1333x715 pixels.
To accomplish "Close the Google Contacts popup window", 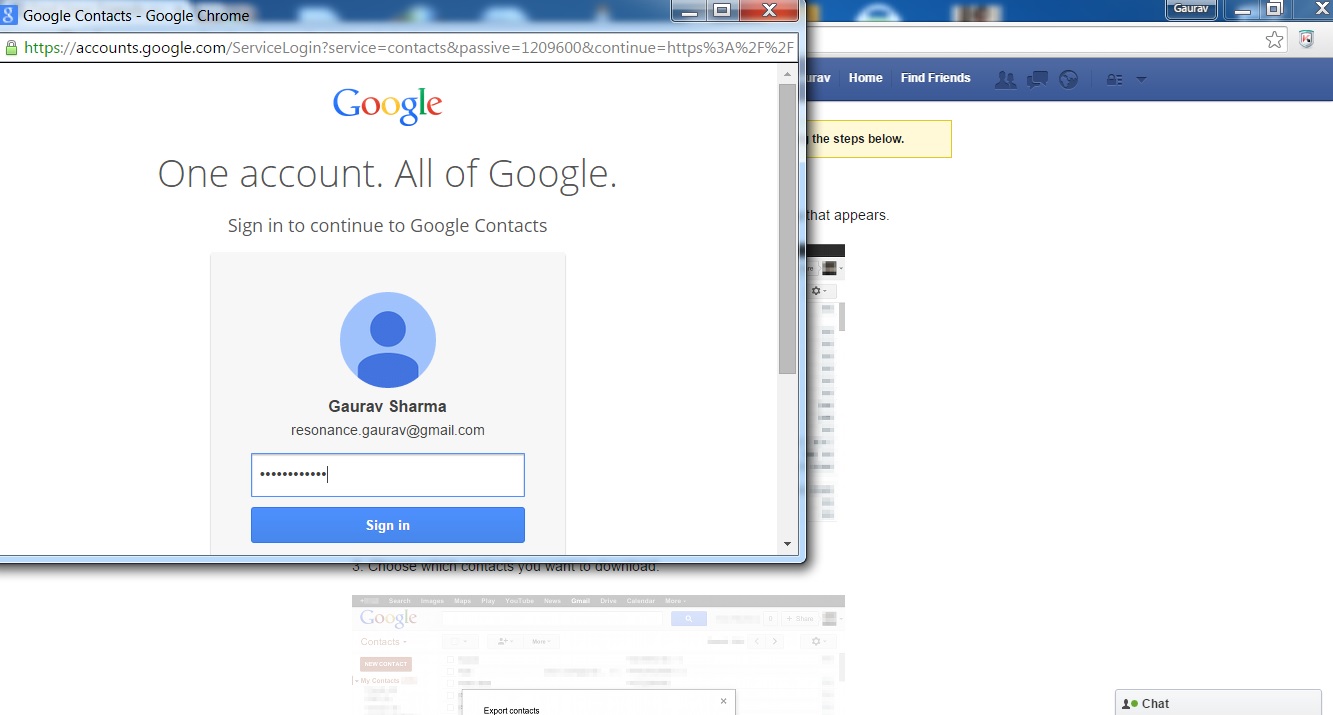I will click(771, 10).
